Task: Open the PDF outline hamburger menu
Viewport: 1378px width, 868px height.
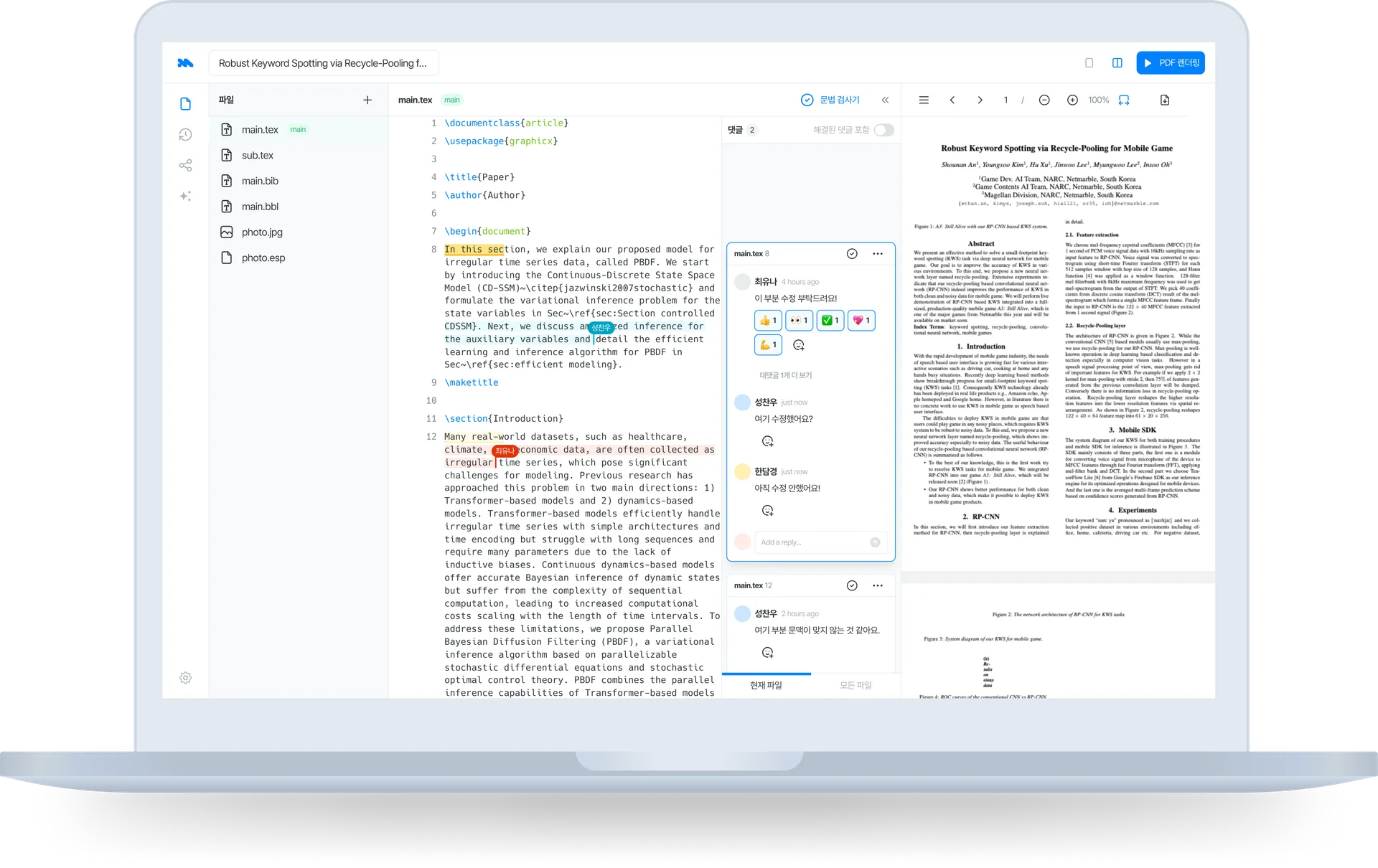Action: [x=924, y=100]
